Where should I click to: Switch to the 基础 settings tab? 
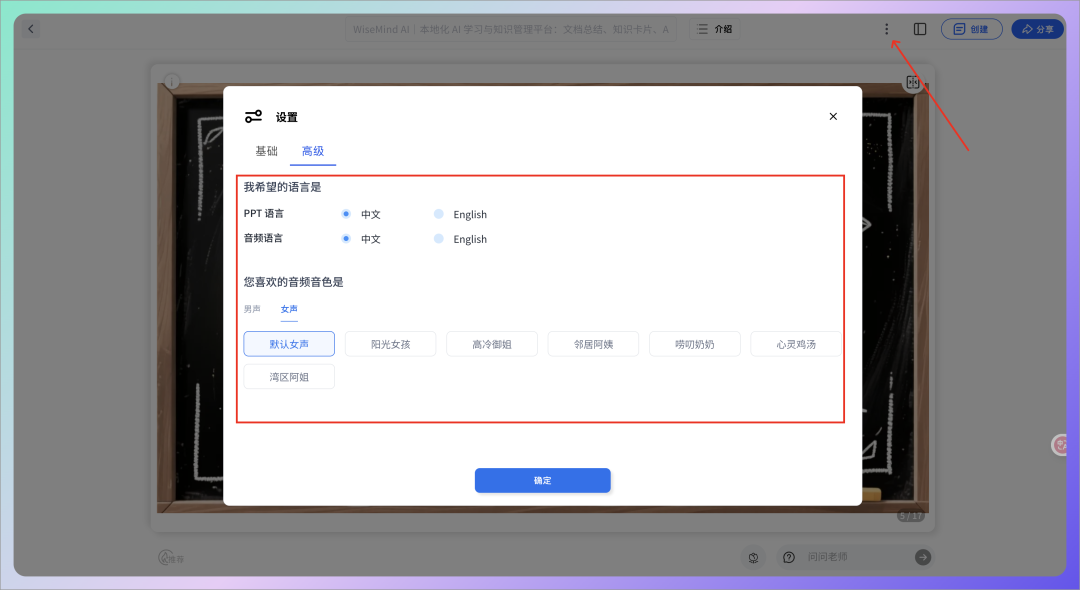tap(266, 151)
